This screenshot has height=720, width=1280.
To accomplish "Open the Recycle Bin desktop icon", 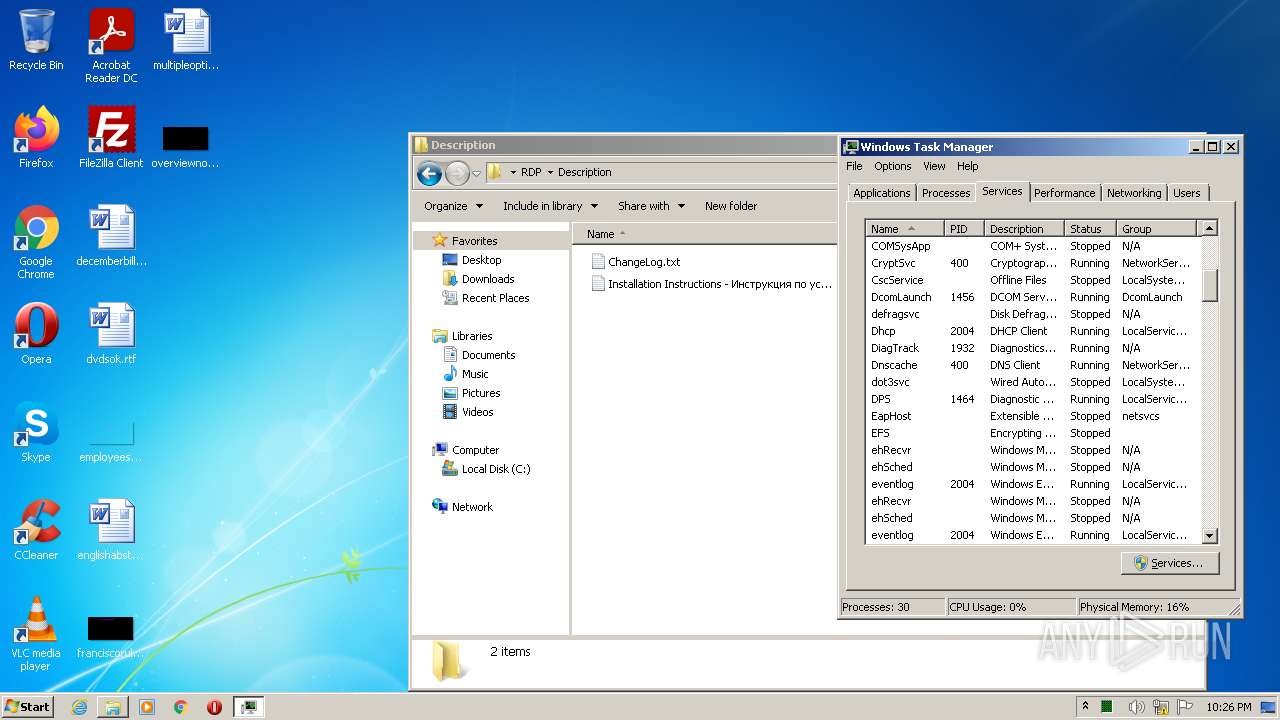I will click(36, 40).
